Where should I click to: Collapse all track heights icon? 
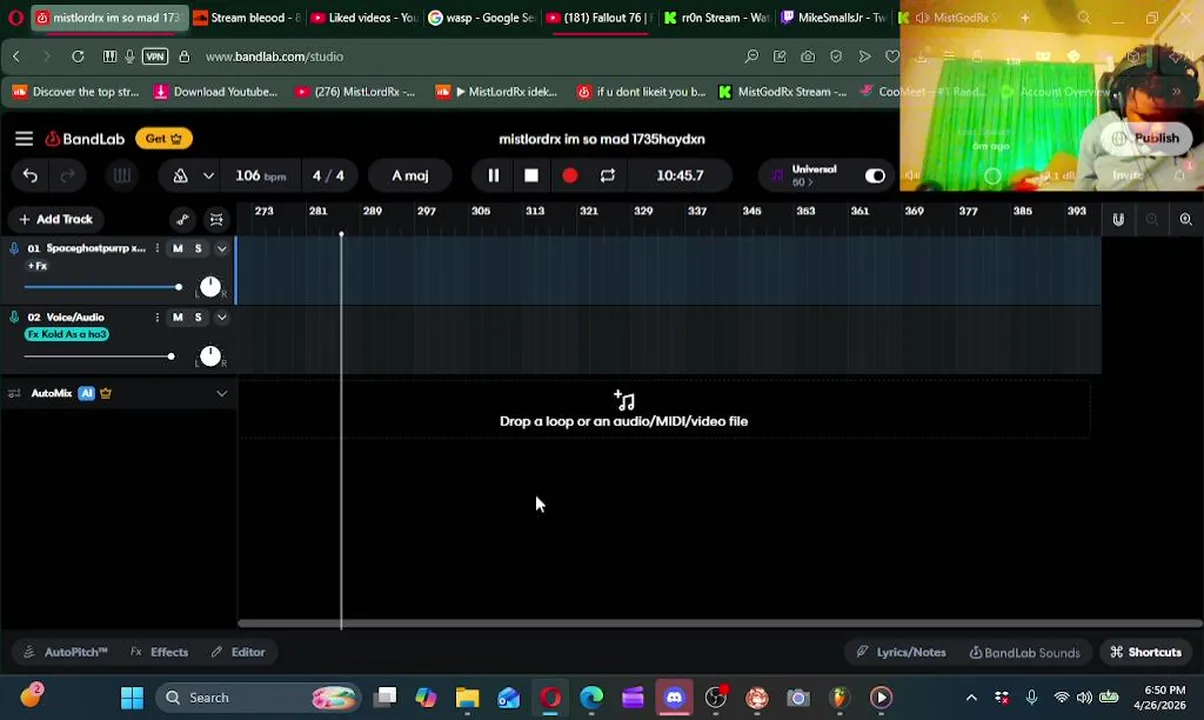click(x=216, y=219)
